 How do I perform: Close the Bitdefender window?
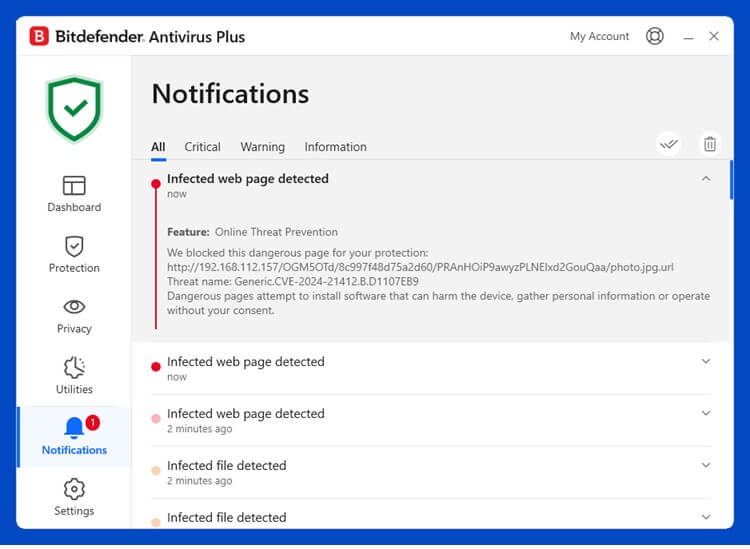(714, 36)
